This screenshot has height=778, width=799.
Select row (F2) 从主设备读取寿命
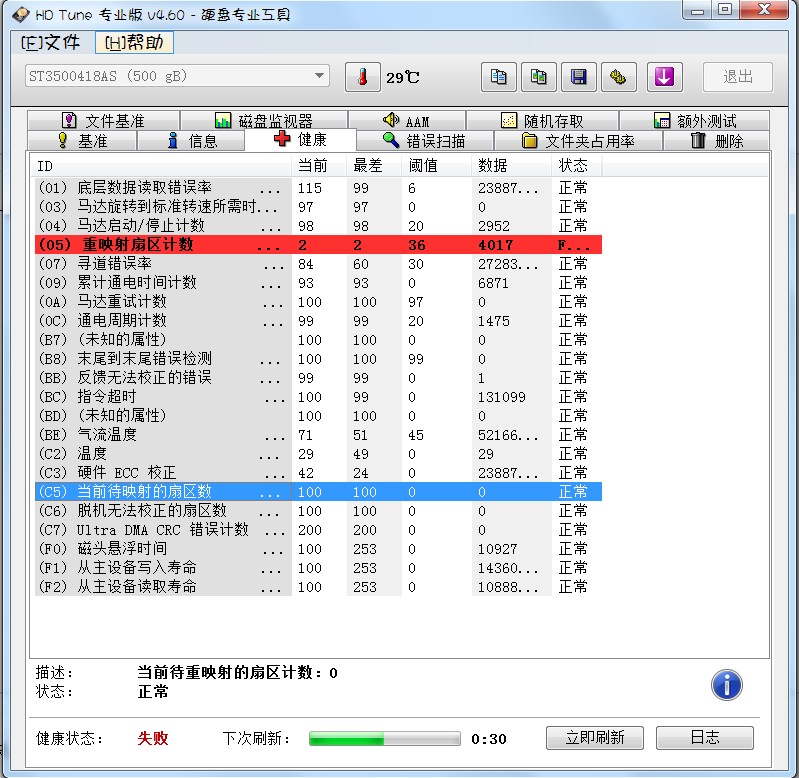[x=318, y=587]
